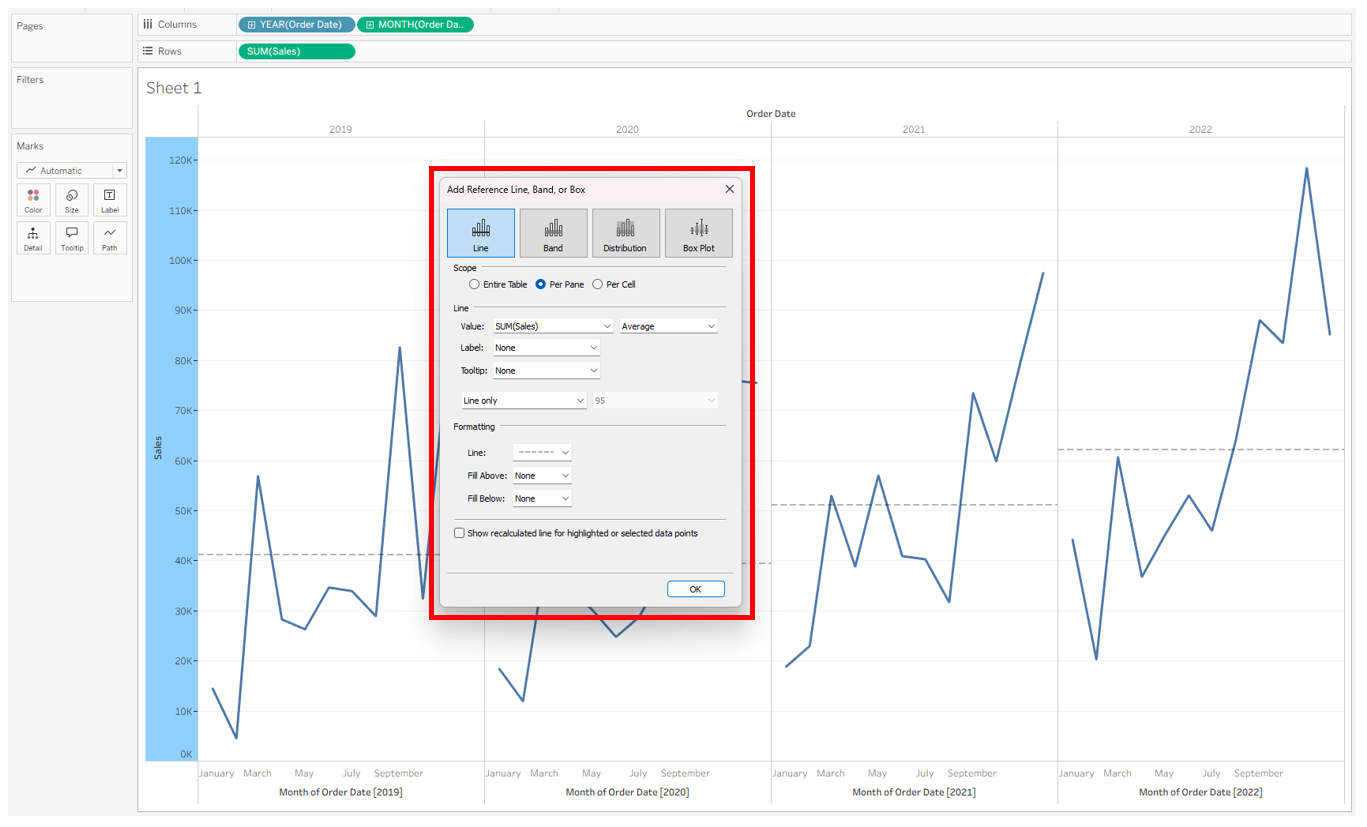The height and width of the screenshot is (827, 1367).
Task: Click the Label marks card button
Action: click(110, 200)
